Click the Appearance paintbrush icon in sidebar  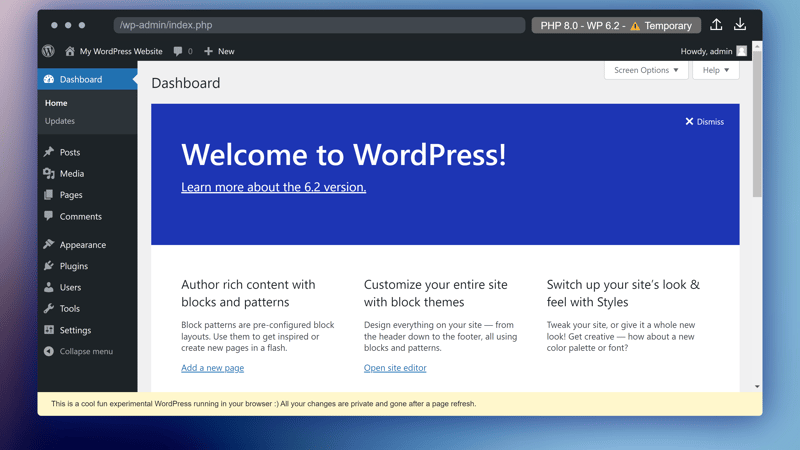49,245
